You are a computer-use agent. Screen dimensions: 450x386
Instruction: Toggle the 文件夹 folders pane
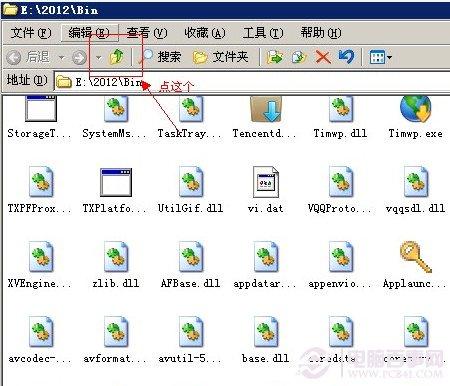[221, 57]
